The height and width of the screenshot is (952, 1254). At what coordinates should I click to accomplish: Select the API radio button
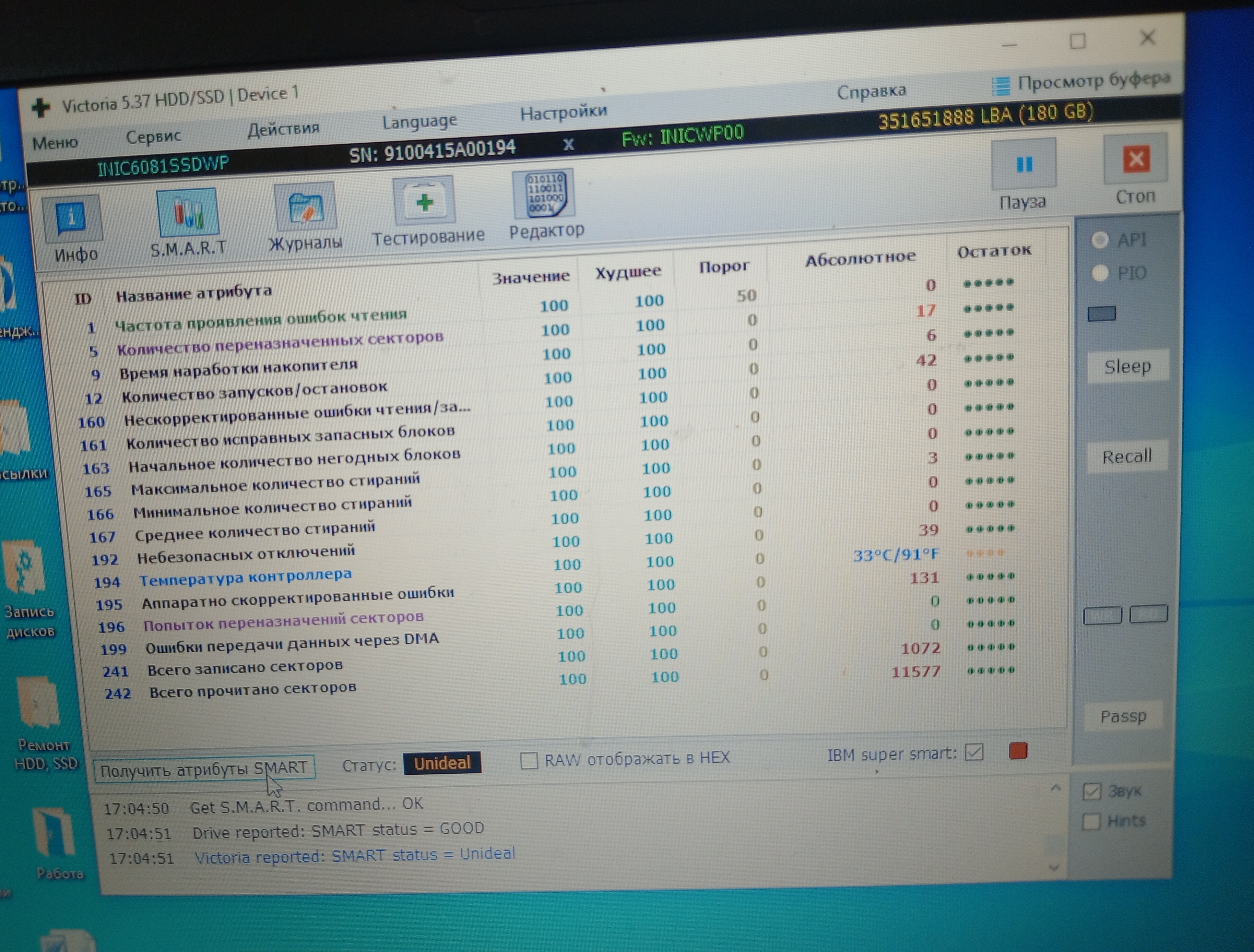tap(1100, 240)
